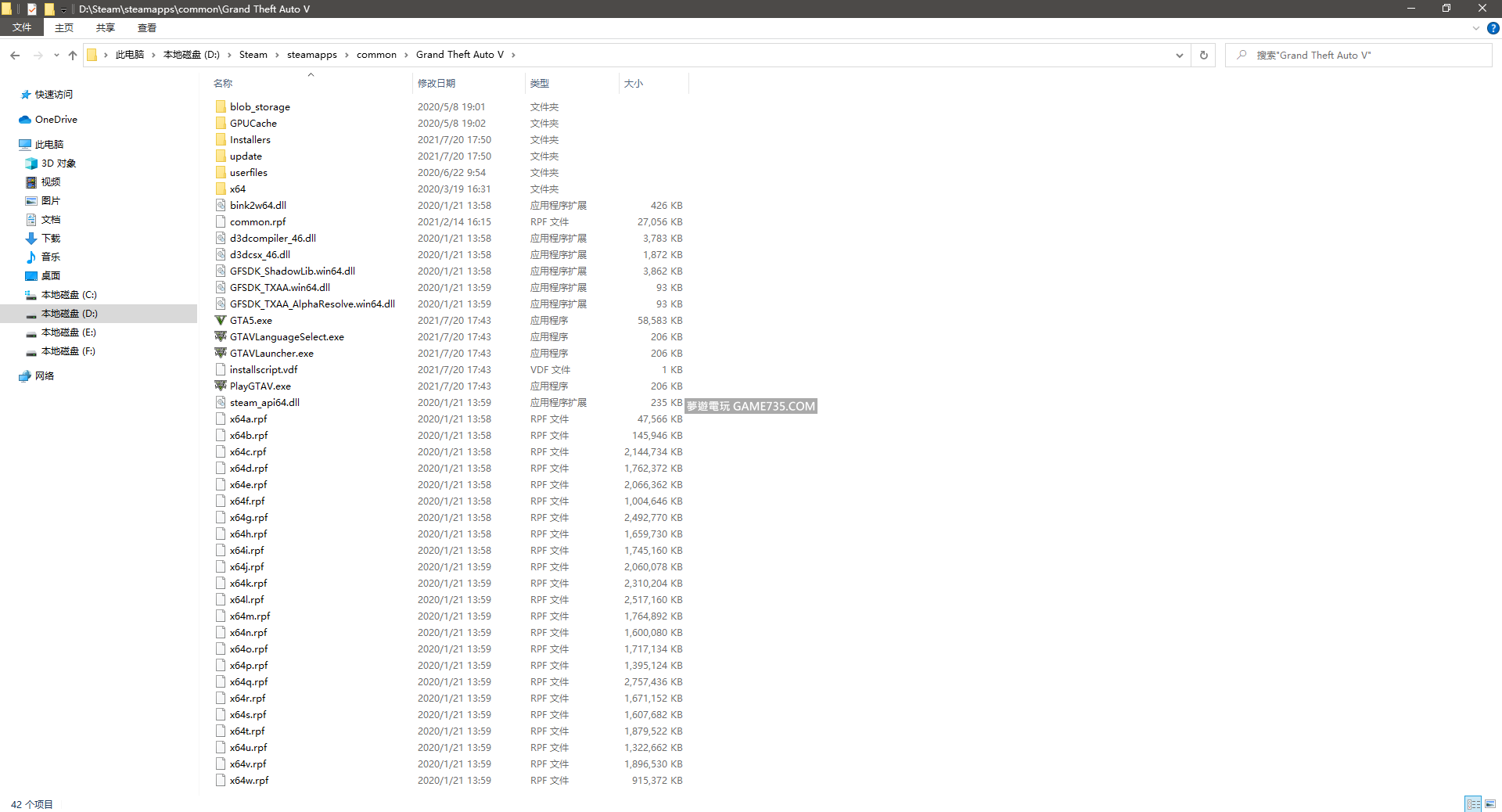Switch to the 查看 ribbon tab
The width and height of the screenshot is (1502, 812).
[x=146, y=28]
